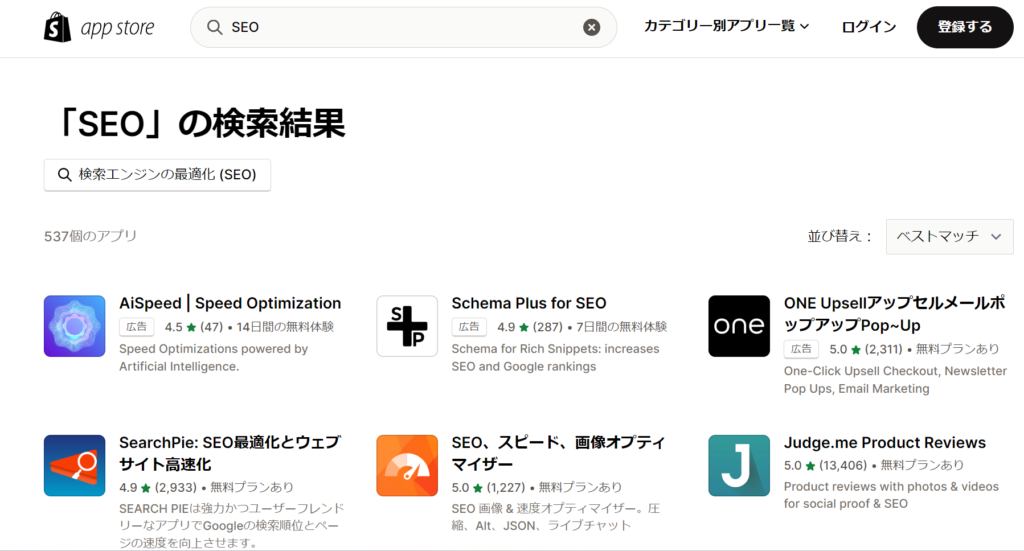1024x551 pixels.
Task: Click the 4.5 (47) AiSpeed rating
Action: tap(194, 326)
